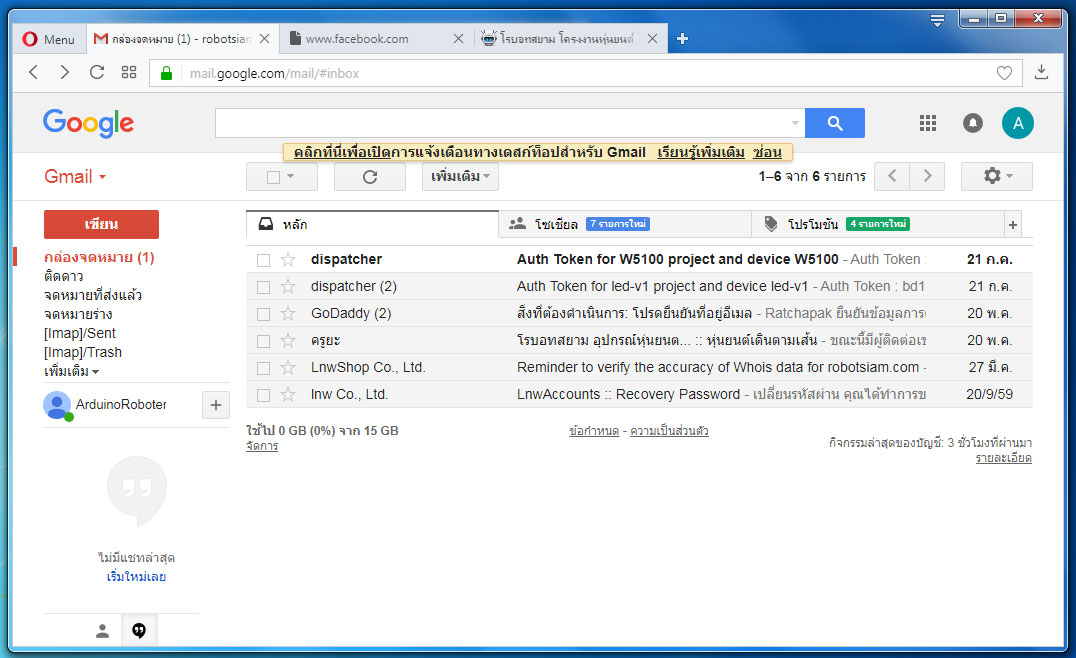Switch to the โซเชียล social tab
This screenshot has width=1076, height=658.
tap(624, 224)
